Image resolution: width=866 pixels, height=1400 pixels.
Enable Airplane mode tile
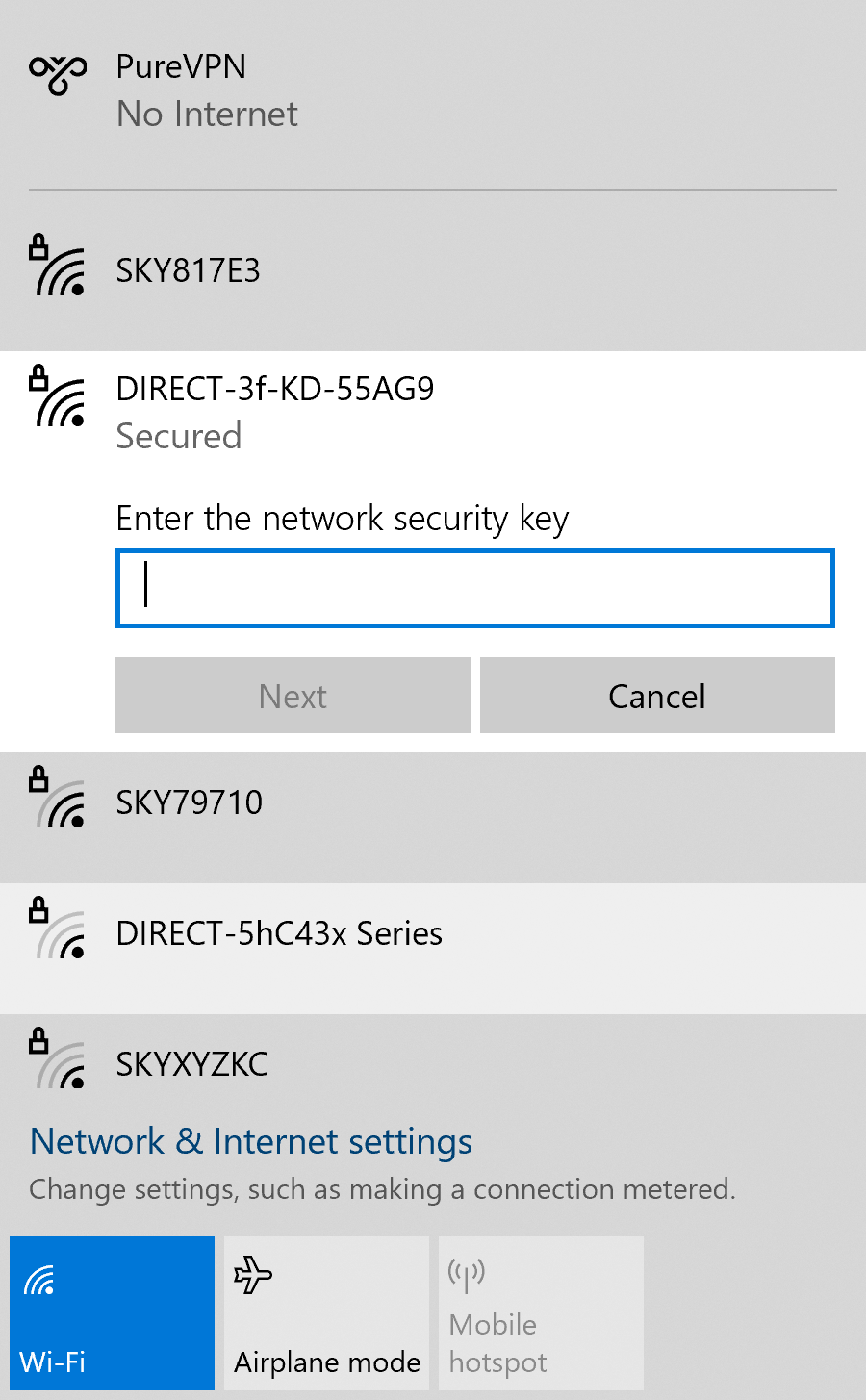pos(326,1313)
